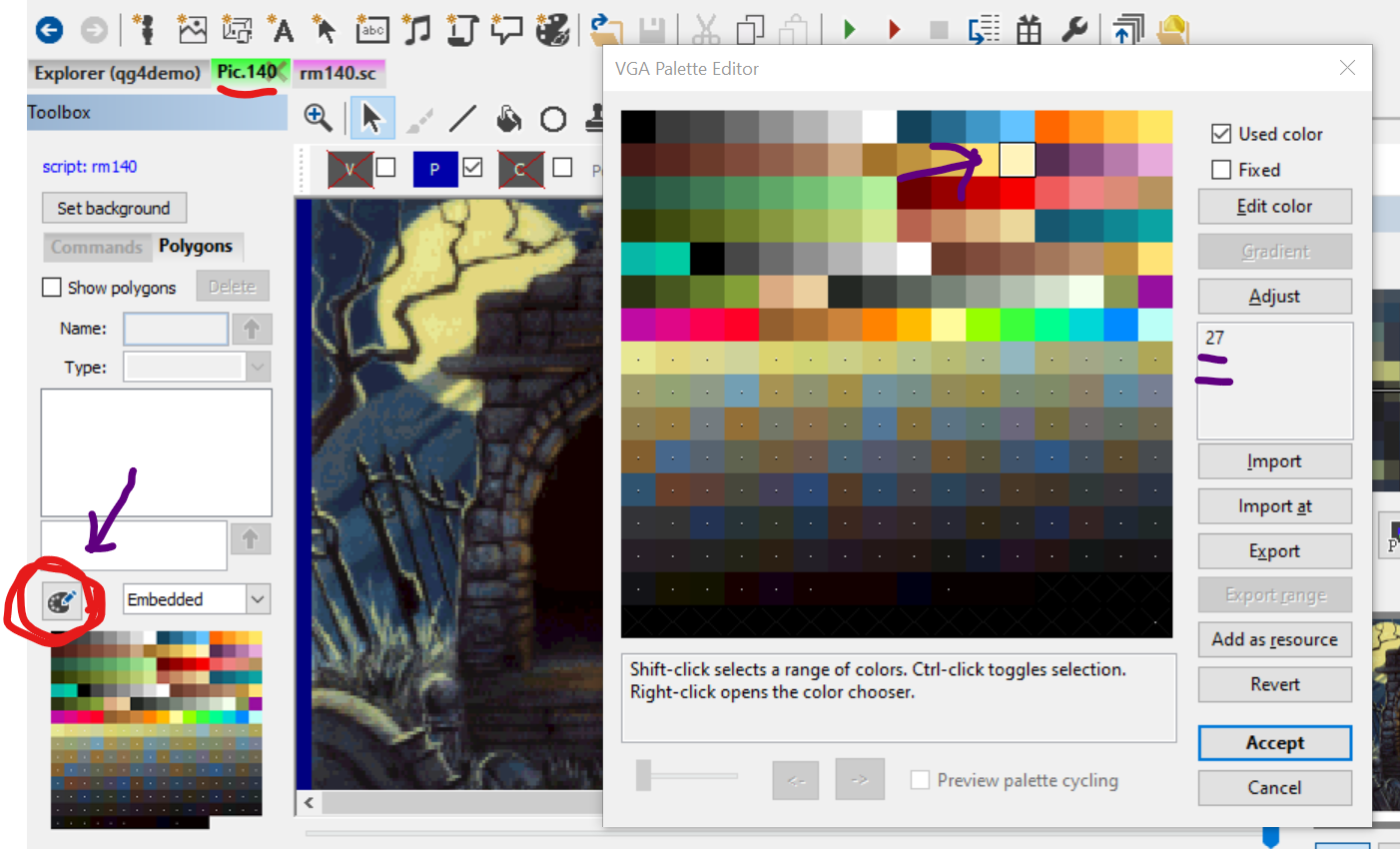
Task: Click the scroll-left arrow under the picture
Action: pyautogui.click(x=309, y=803)
